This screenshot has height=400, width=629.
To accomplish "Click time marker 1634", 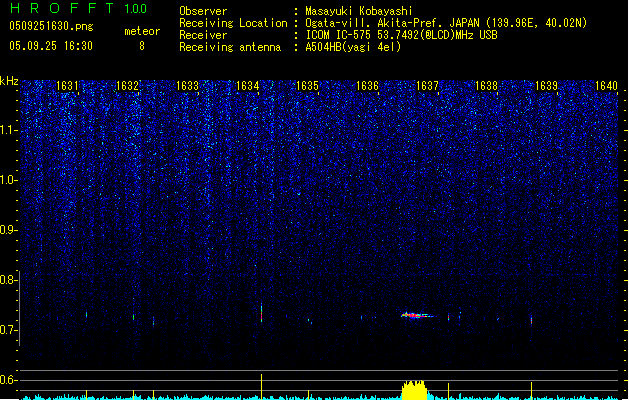I will coord(248,86).
